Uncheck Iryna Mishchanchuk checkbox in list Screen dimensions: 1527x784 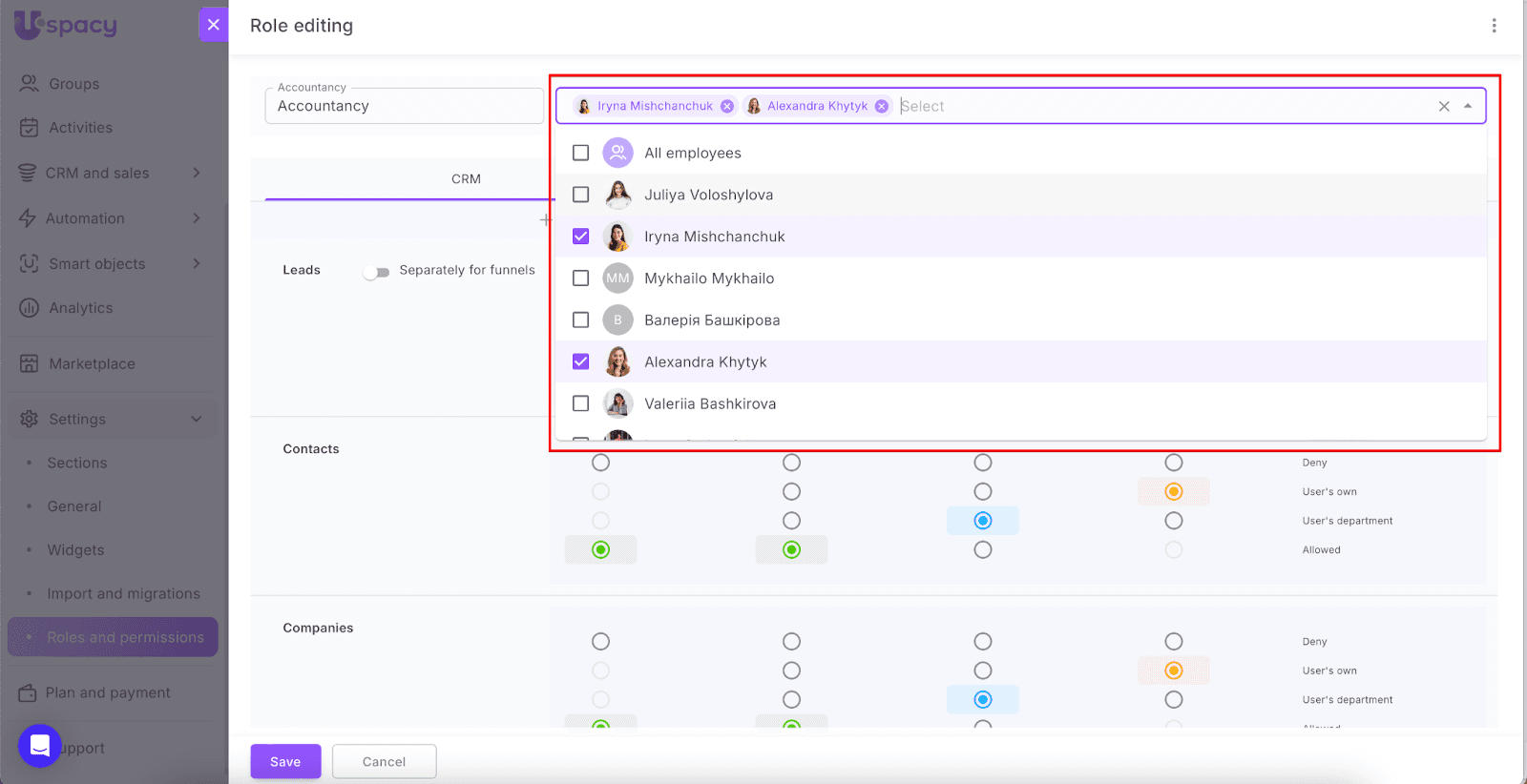tap(580, 237)
